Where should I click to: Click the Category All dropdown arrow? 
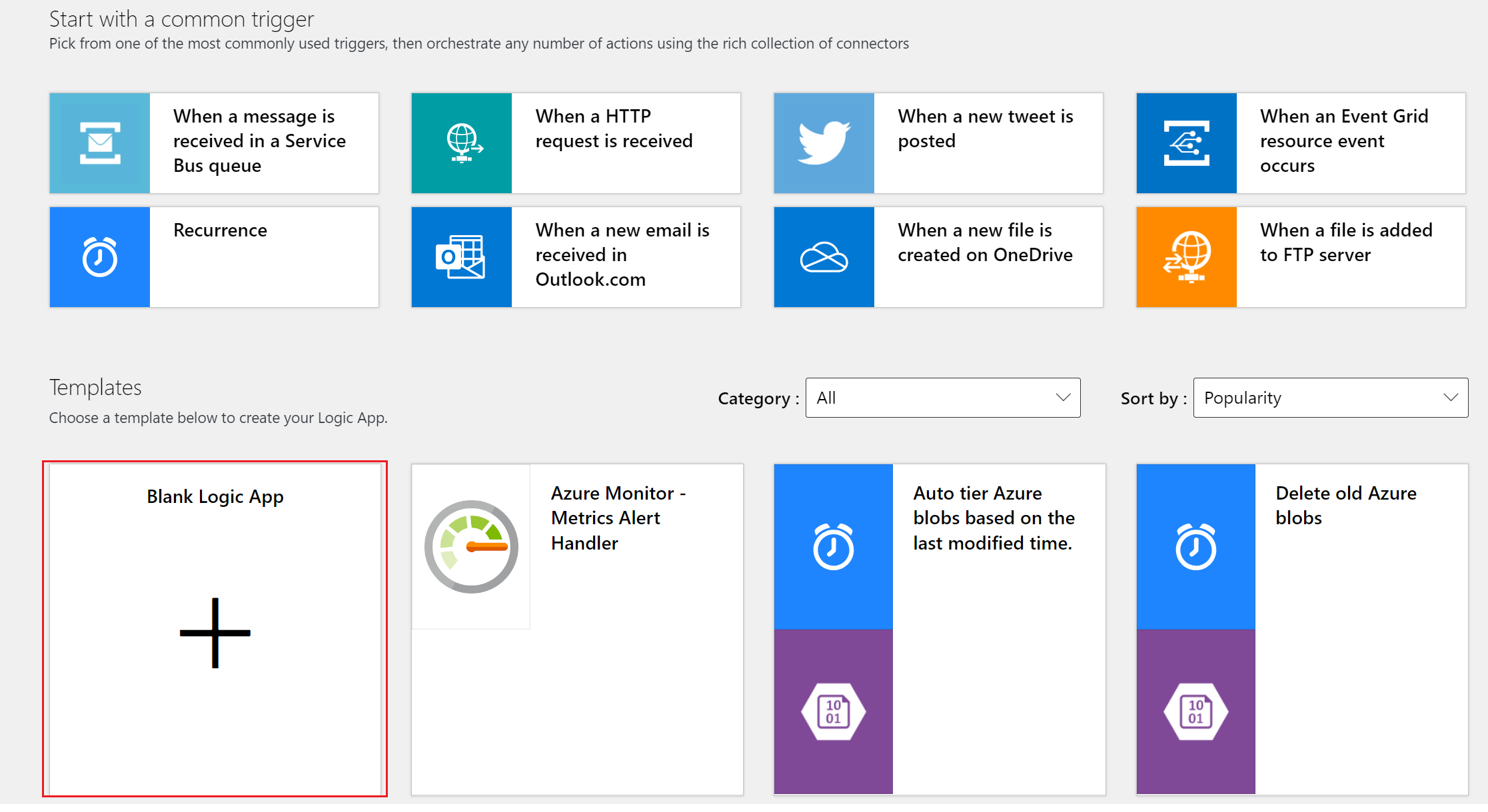coord(1063,397)
